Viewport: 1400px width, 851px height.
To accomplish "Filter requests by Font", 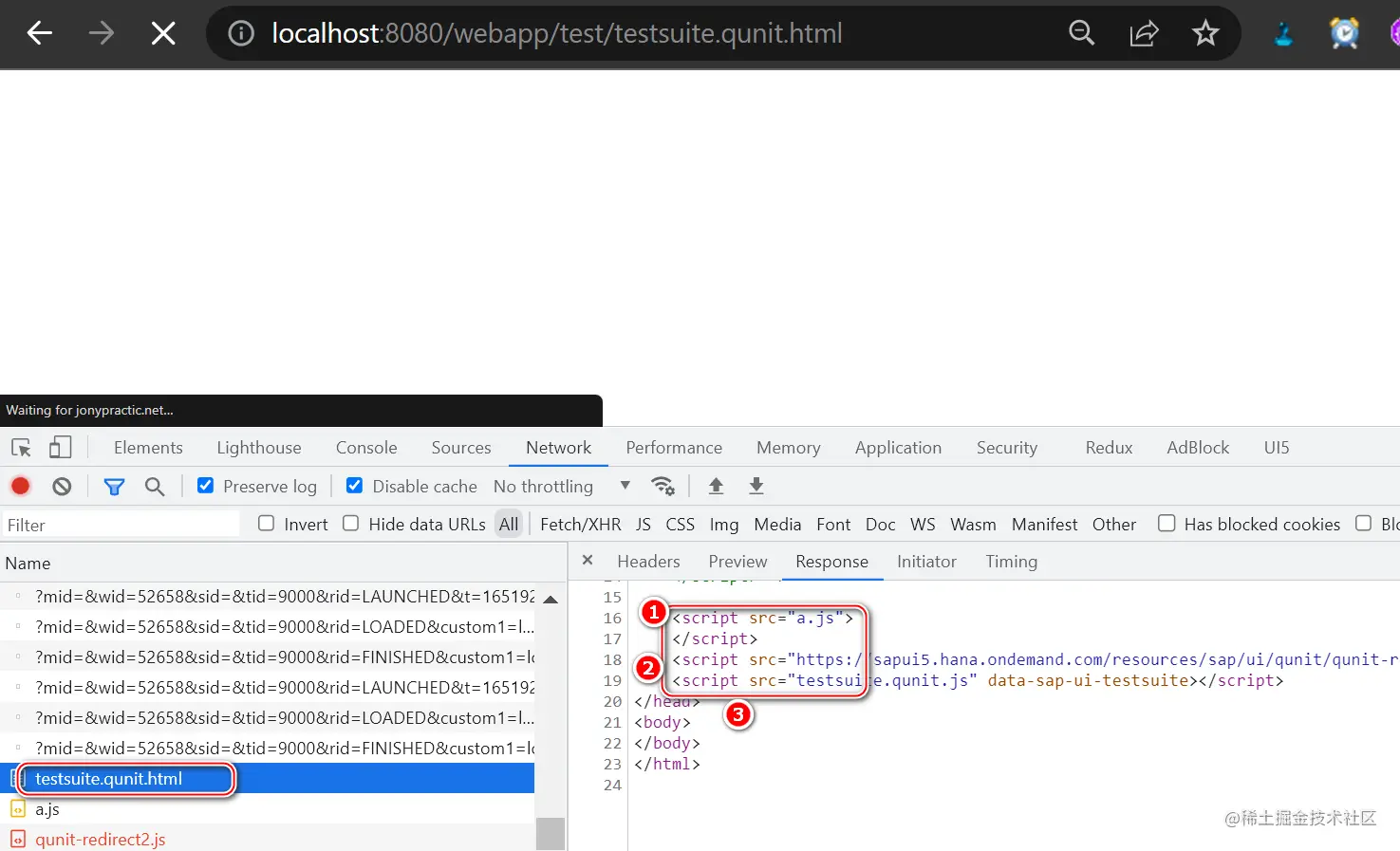I will [x=833, y=524].
